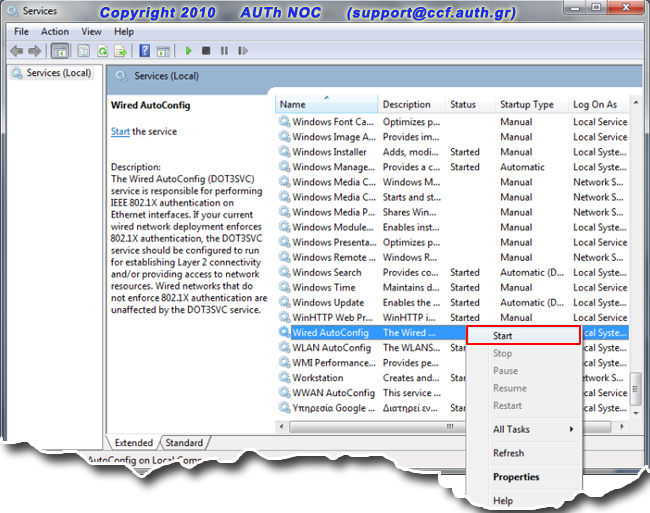Open the View menu
The height and width of the screenshot is (513, 650).
tap(91, 31)
